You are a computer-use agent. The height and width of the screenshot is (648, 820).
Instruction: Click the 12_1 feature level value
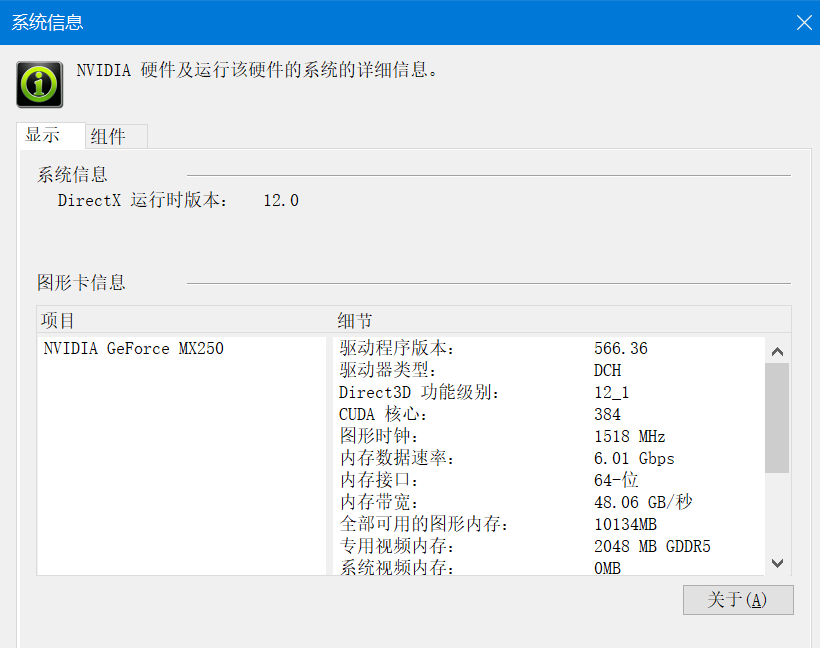tap(611, 392)
